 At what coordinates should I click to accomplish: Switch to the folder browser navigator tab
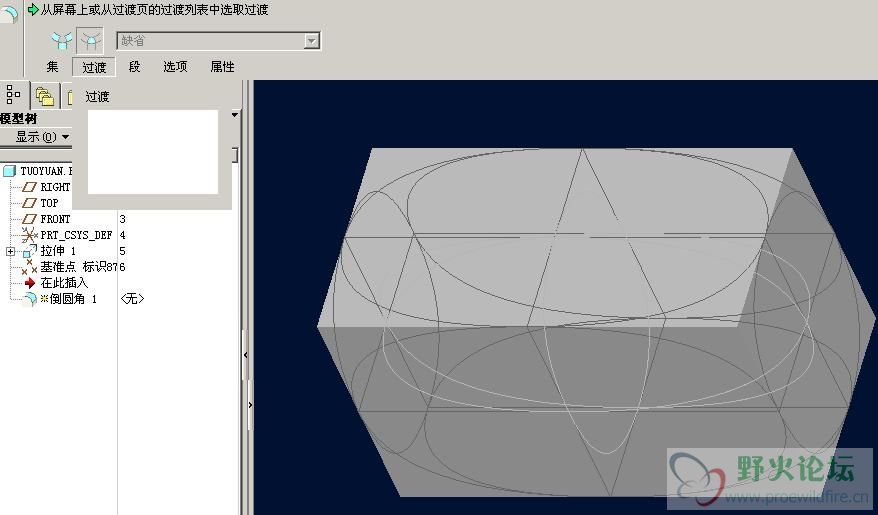click(44, 96)
